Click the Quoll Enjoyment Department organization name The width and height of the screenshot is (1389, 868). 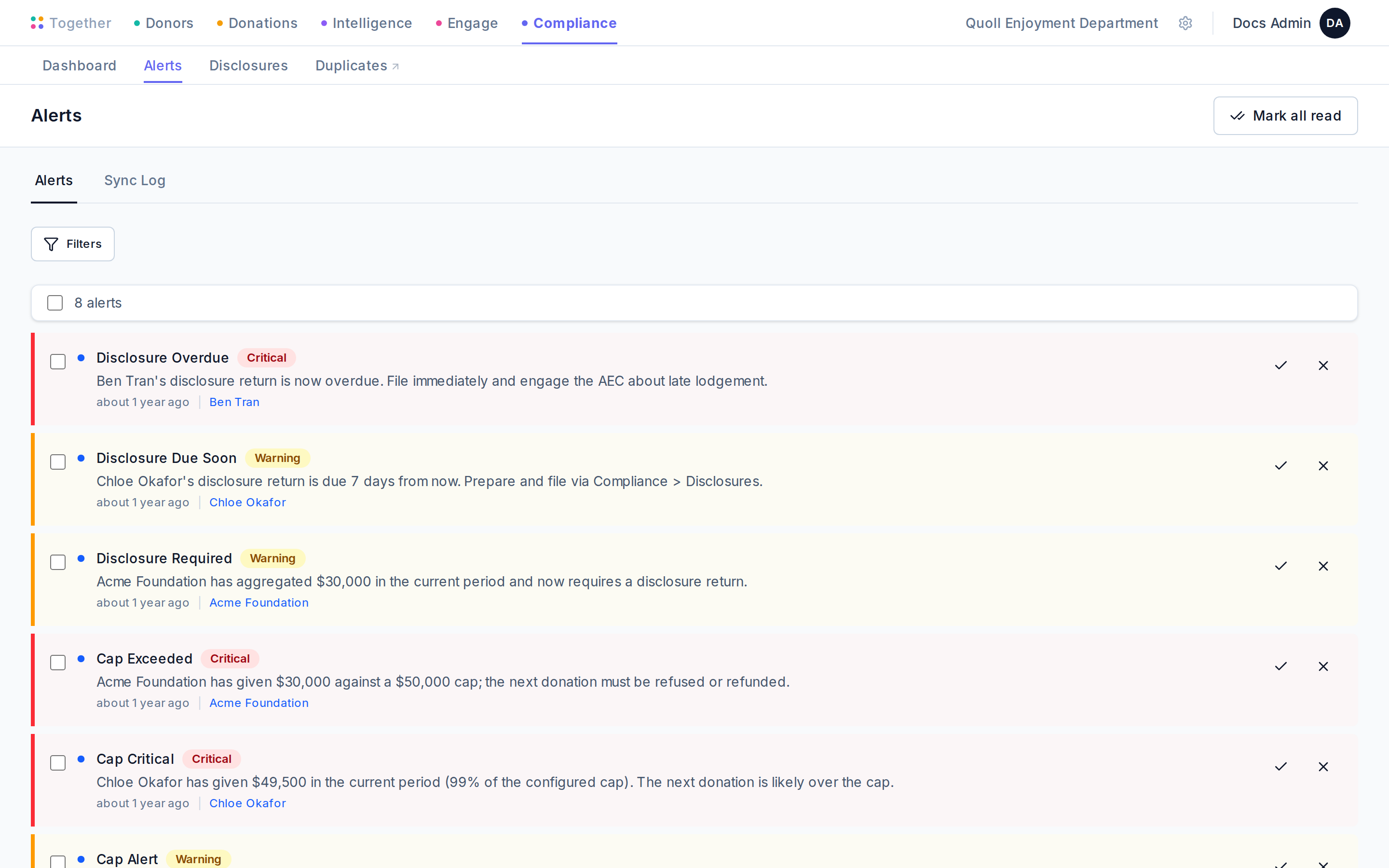coord(1061,23)
